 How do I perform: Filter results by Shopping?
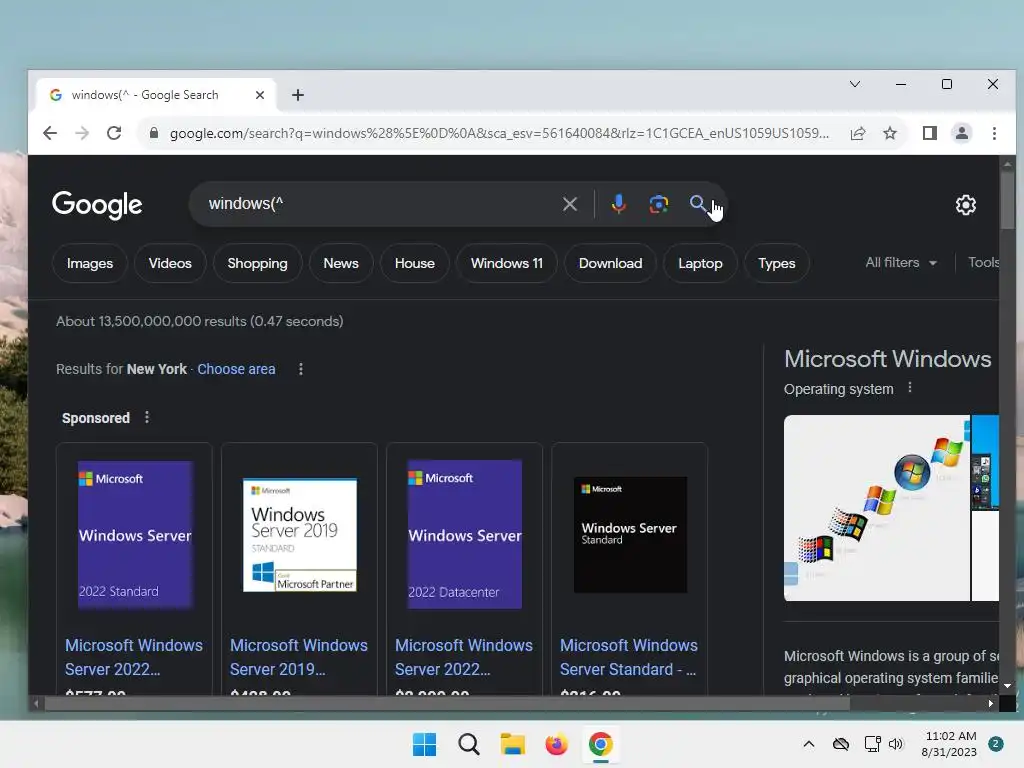tap(257, 264)
